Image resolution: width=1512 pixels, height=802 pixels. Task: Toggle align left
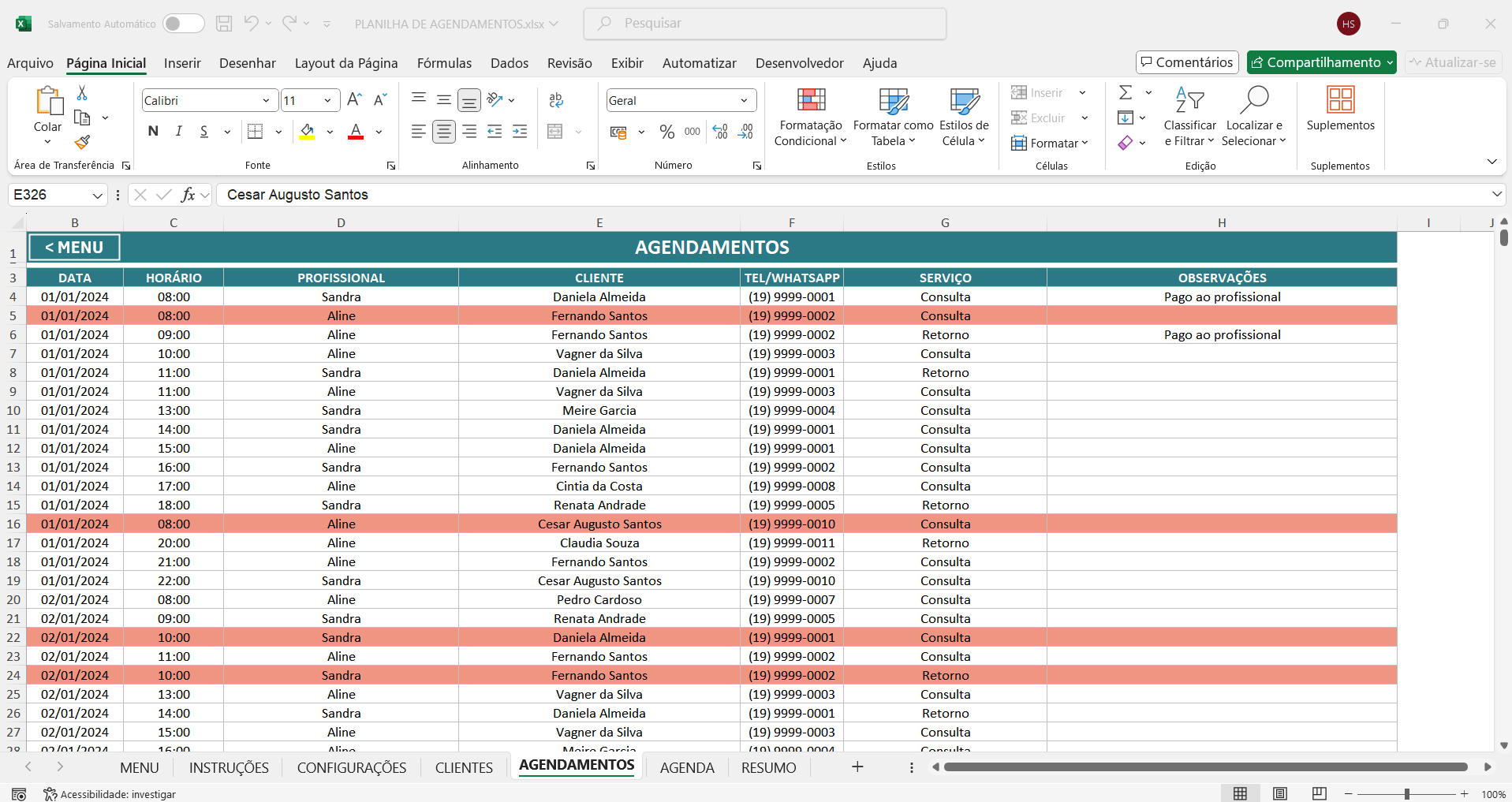tap(419, 132)
